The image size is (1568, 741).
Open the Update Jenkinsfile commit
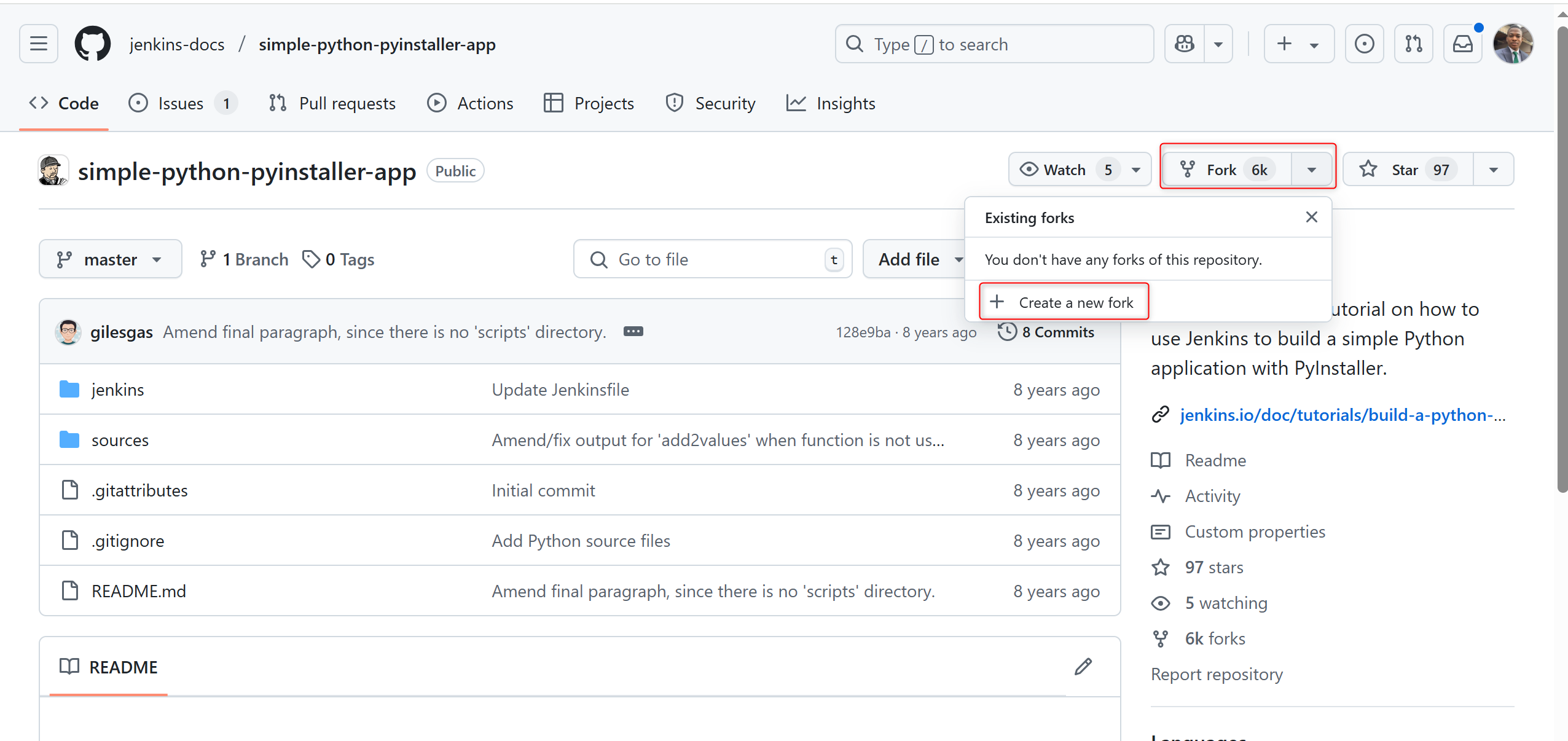[x=560, y=390]
